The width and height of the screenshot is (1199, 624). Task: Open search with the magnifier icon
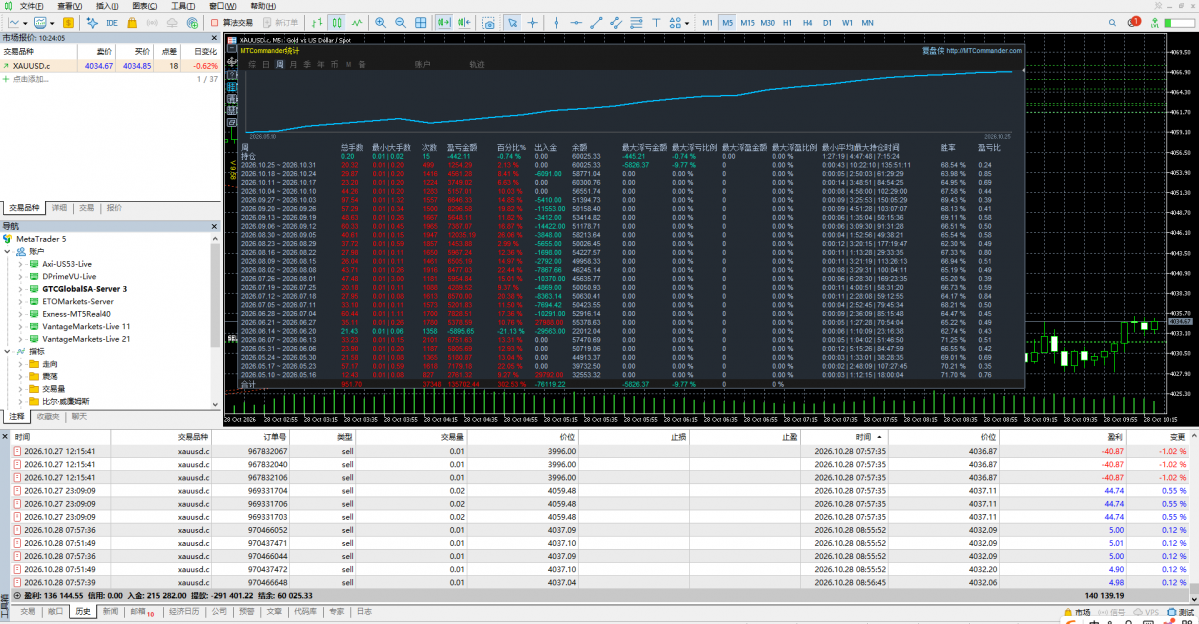tap(1113, 23)
